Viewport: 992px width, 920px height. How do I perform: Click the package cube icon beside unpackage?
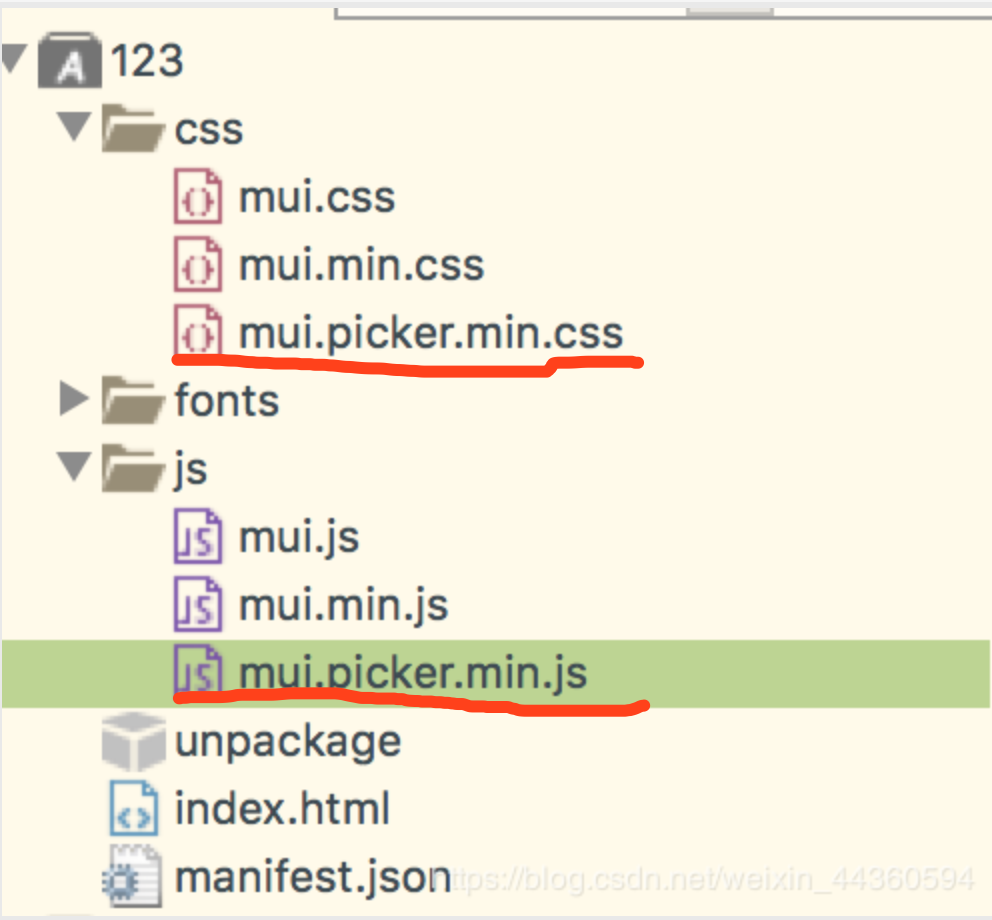tap(133, 741)
